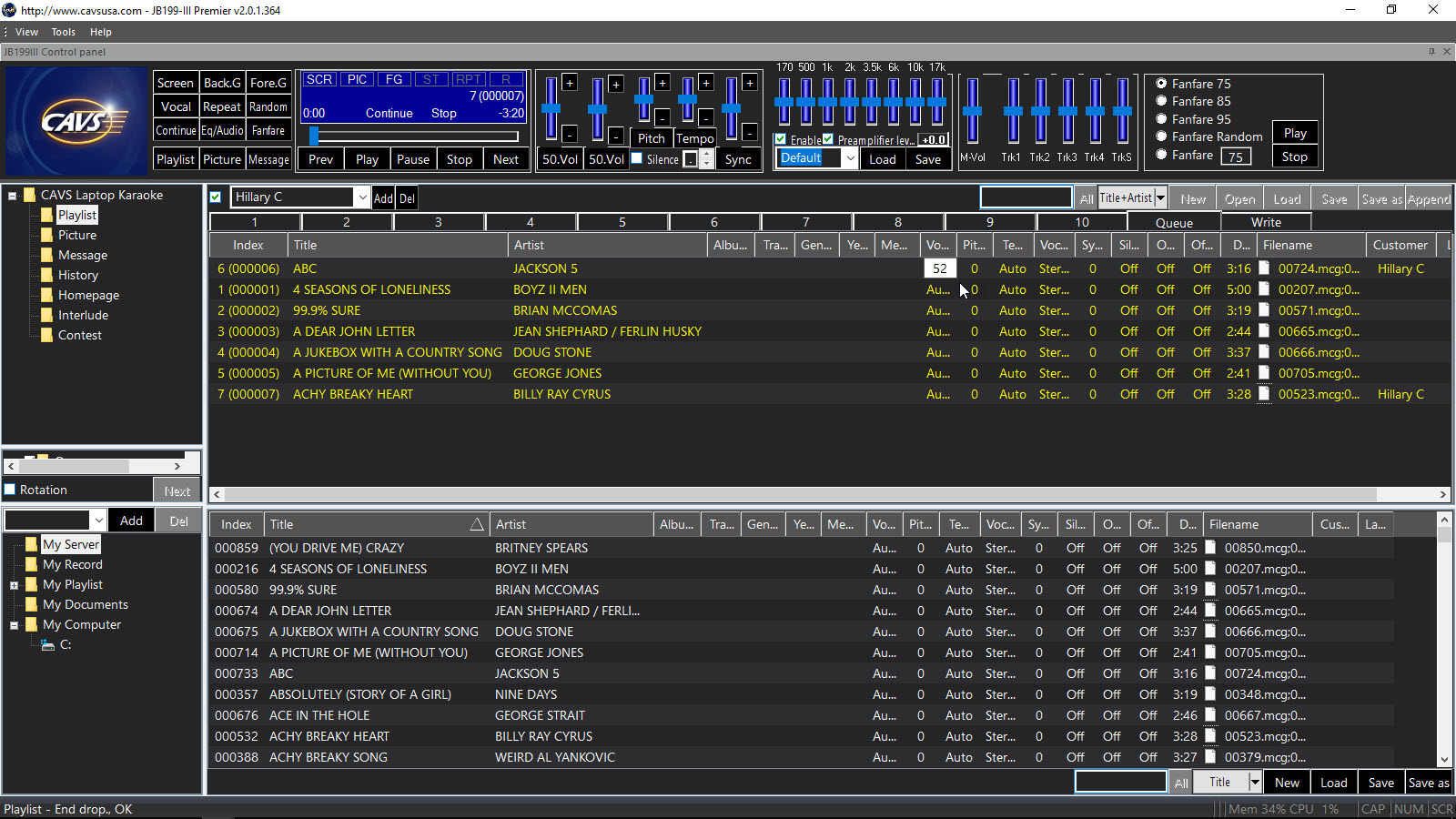Click the playlist search input field
Screen dimensions: 1456x819
(x=1026, y=197)
